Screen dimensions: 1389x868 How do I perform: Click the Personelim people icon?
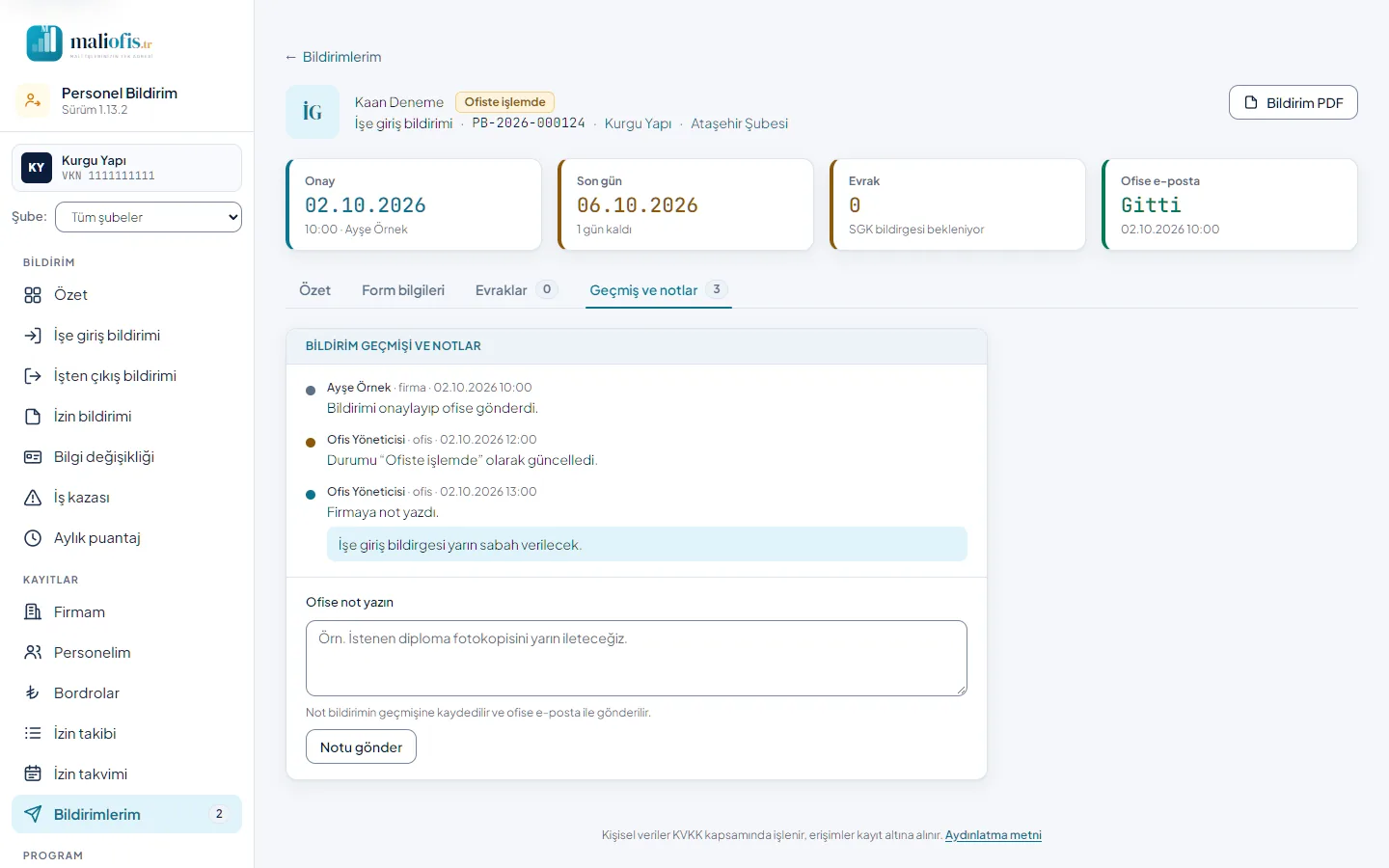pyautogui.click(x=33, y=653)
